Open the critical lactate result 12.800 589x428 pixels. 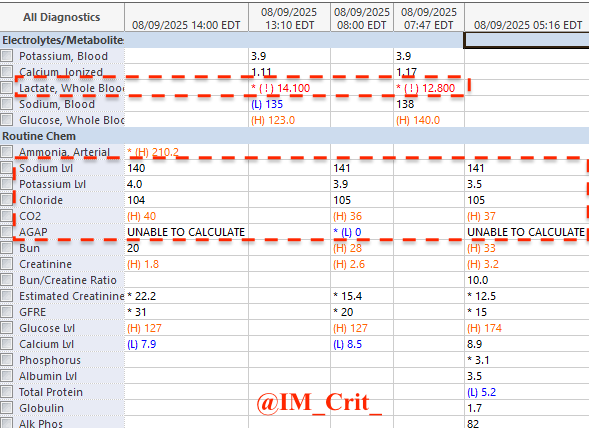click(x=426, y=88)
